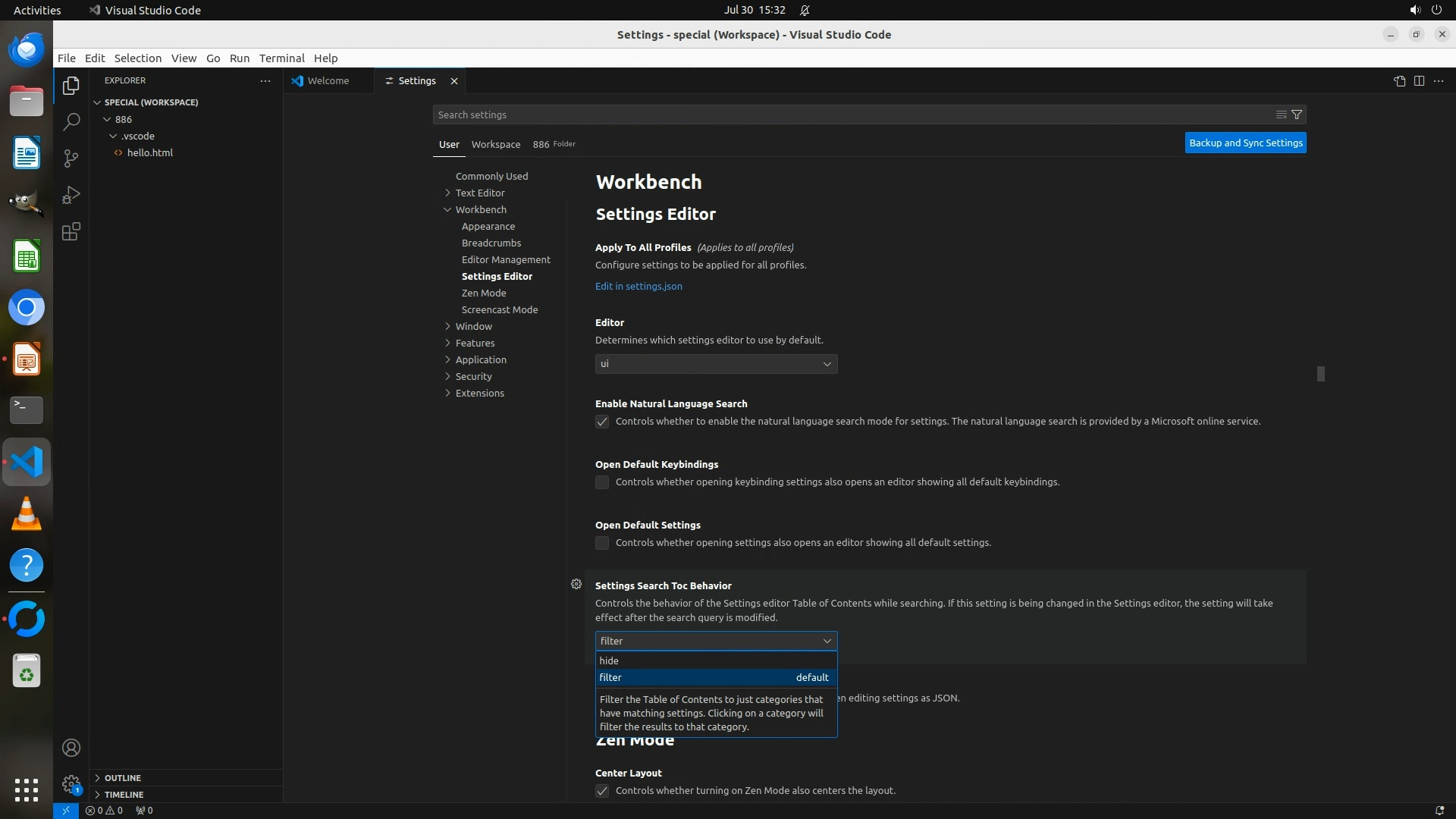1456x819 pixels.
Task: Click the split editor right icon
Action: 1419,81
